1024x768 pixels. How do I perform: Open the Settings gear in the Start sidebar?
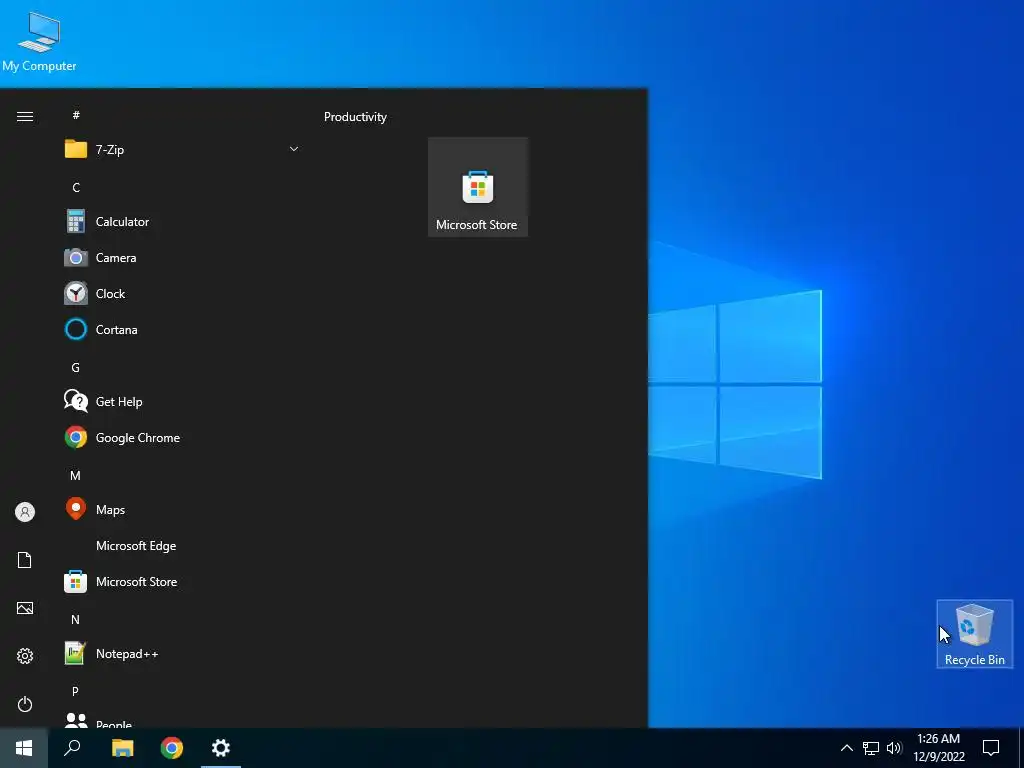25,656
